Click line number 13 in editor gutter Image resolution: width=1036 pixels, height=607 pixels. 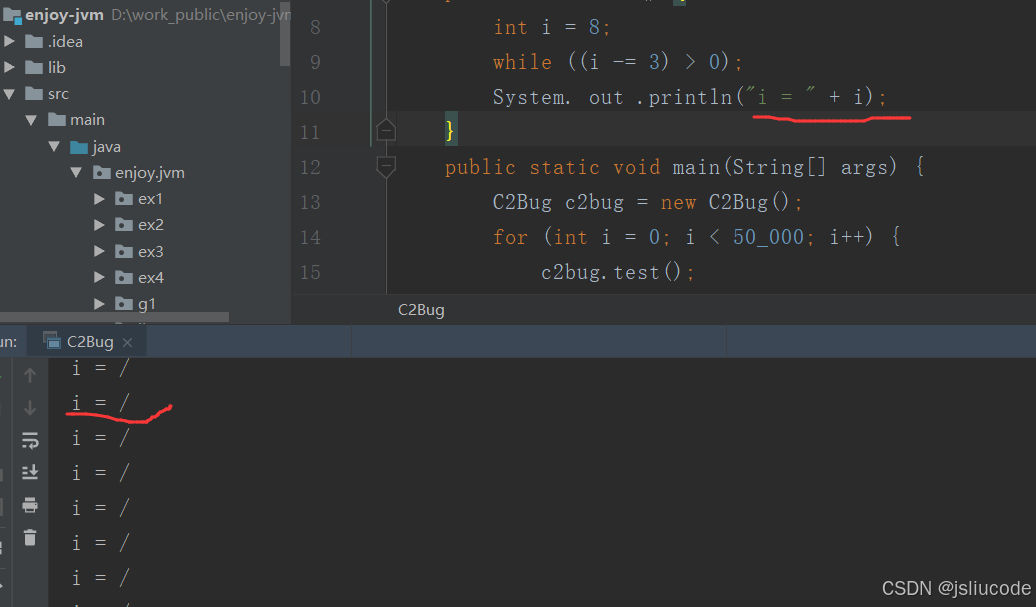click(x=310, y=202)
